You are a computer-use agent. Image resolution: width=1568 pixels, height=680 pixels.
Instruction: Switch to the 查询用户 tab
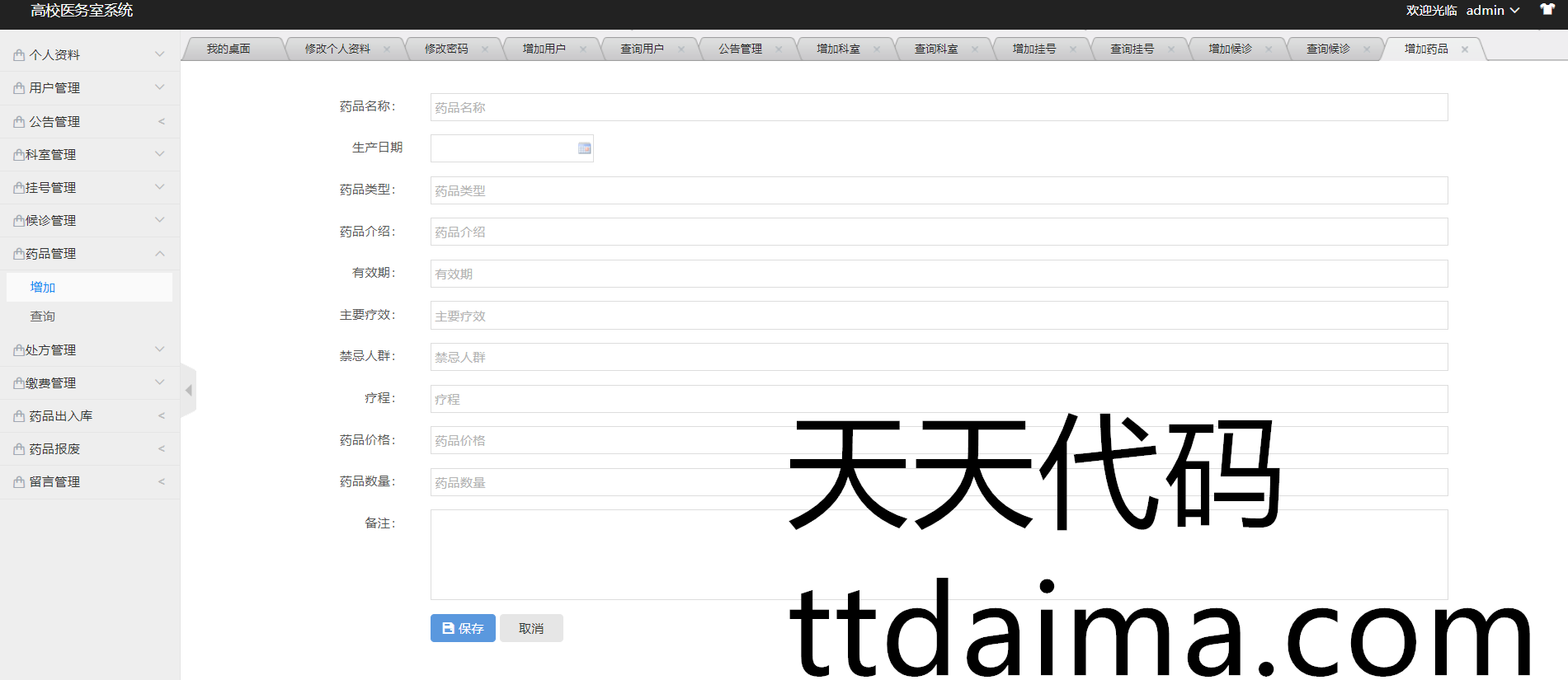click(x=642, y=49)
